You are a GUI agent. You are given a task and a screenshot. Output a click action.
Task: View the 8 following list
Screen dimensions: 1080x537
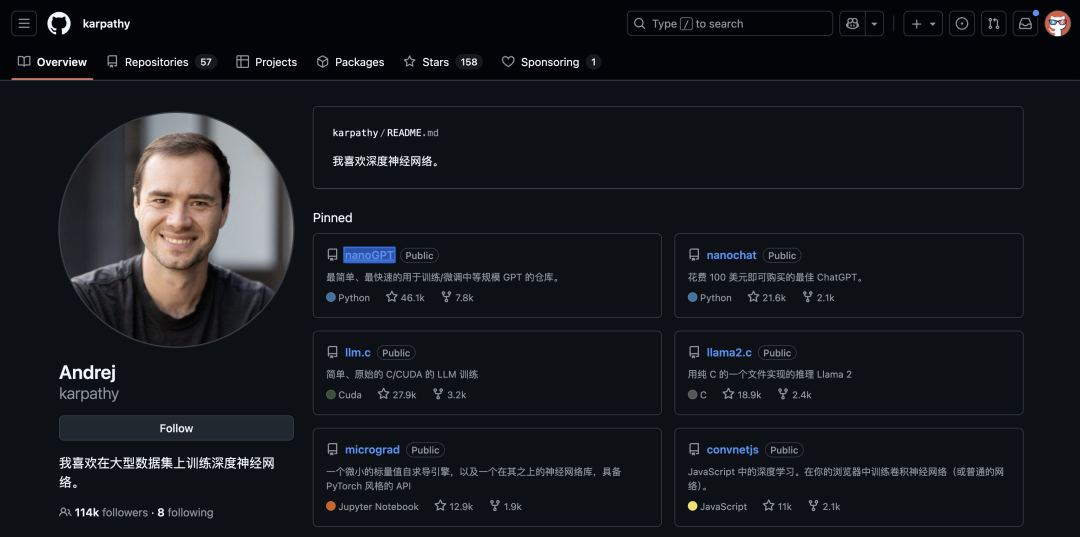coord(185,512)
